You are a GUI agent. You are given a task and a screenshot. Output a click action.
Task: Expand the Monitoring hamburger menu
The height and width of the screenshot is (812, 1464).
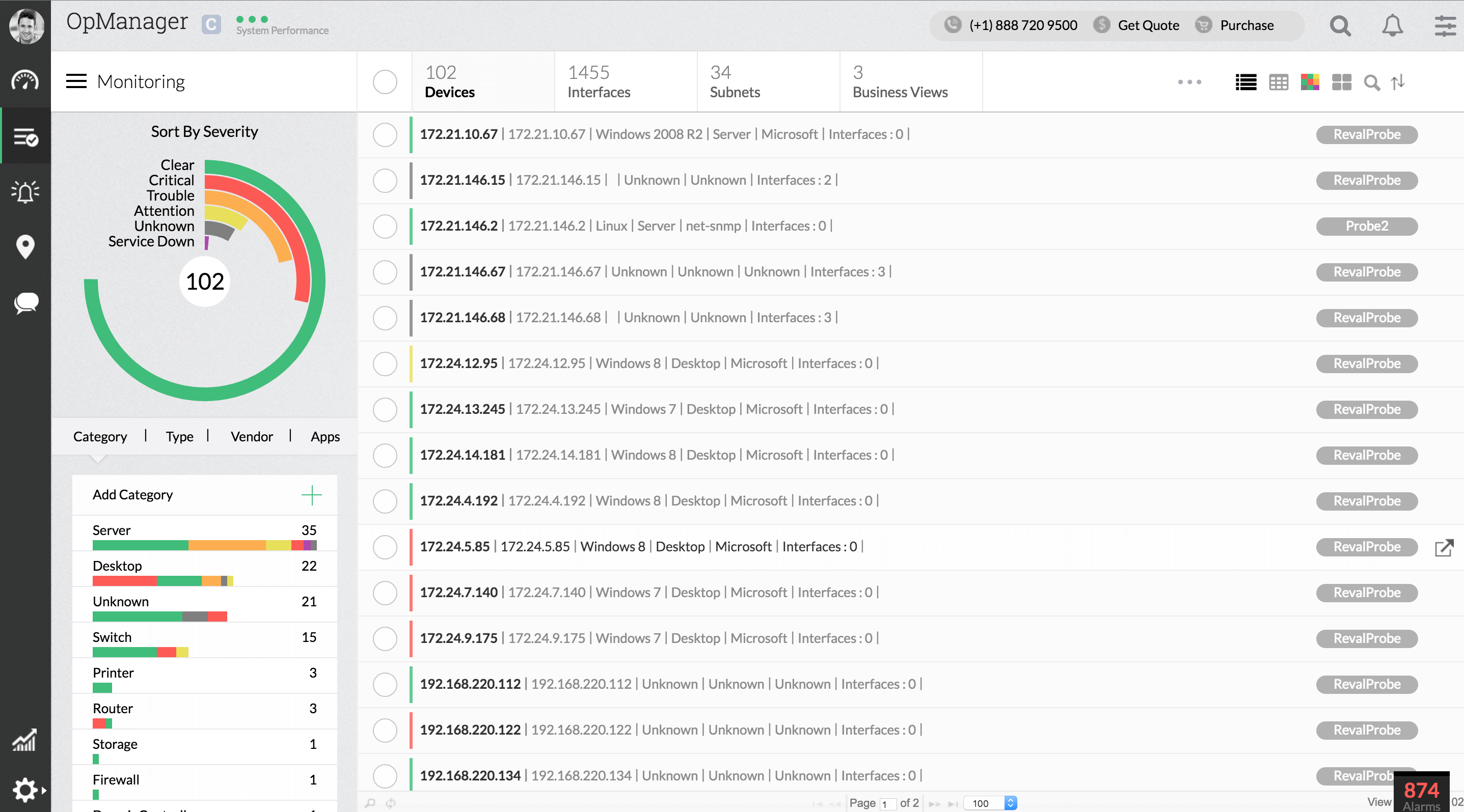click(76, 81)
